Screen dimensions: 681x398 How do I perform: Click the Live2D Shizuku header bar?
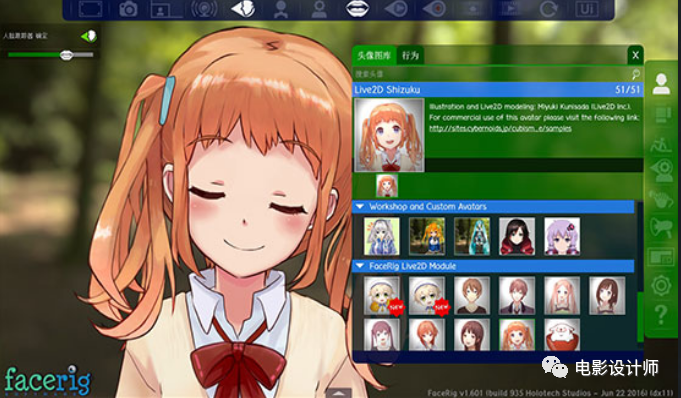point(498,90)
